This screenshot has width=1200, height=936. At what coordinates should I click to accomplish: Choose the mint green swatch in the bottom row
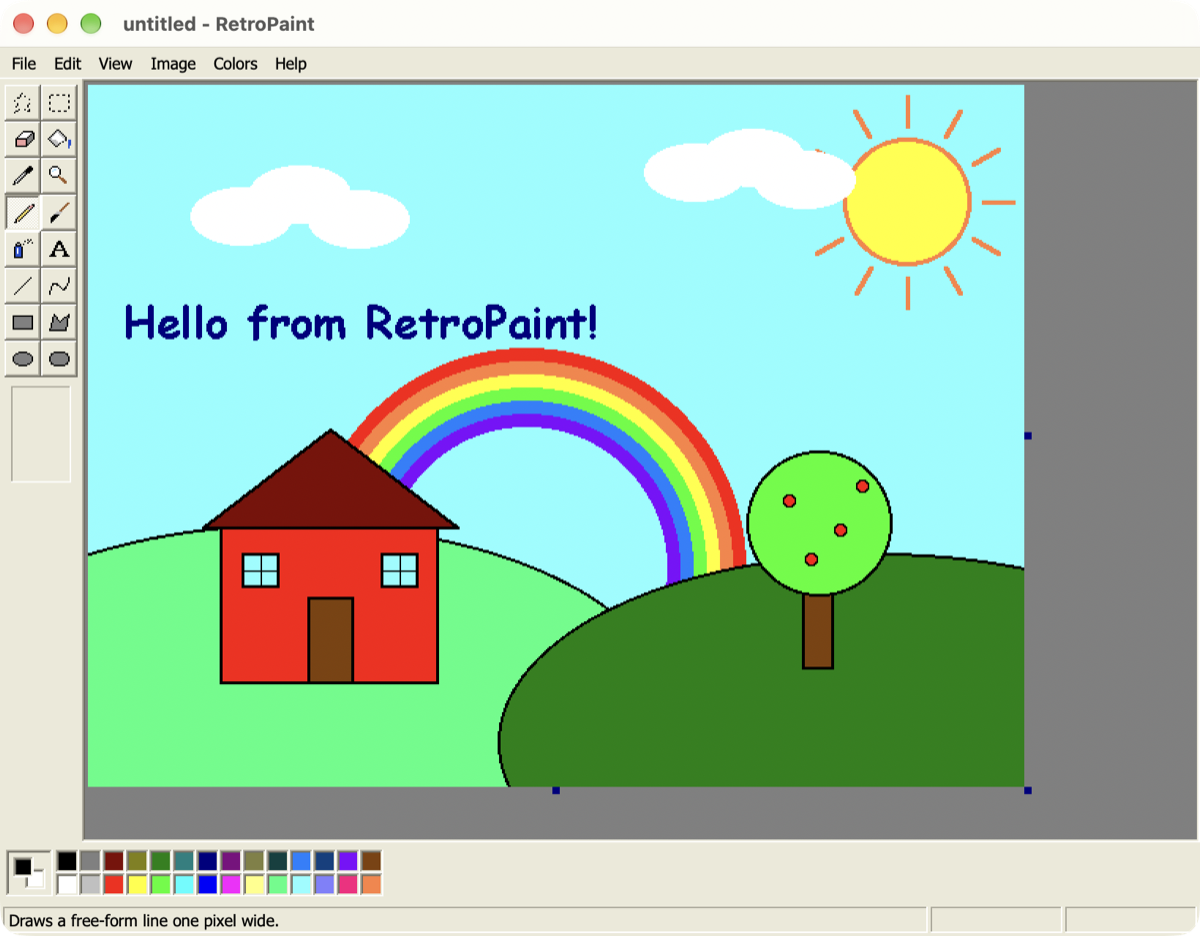pos(278,884)
